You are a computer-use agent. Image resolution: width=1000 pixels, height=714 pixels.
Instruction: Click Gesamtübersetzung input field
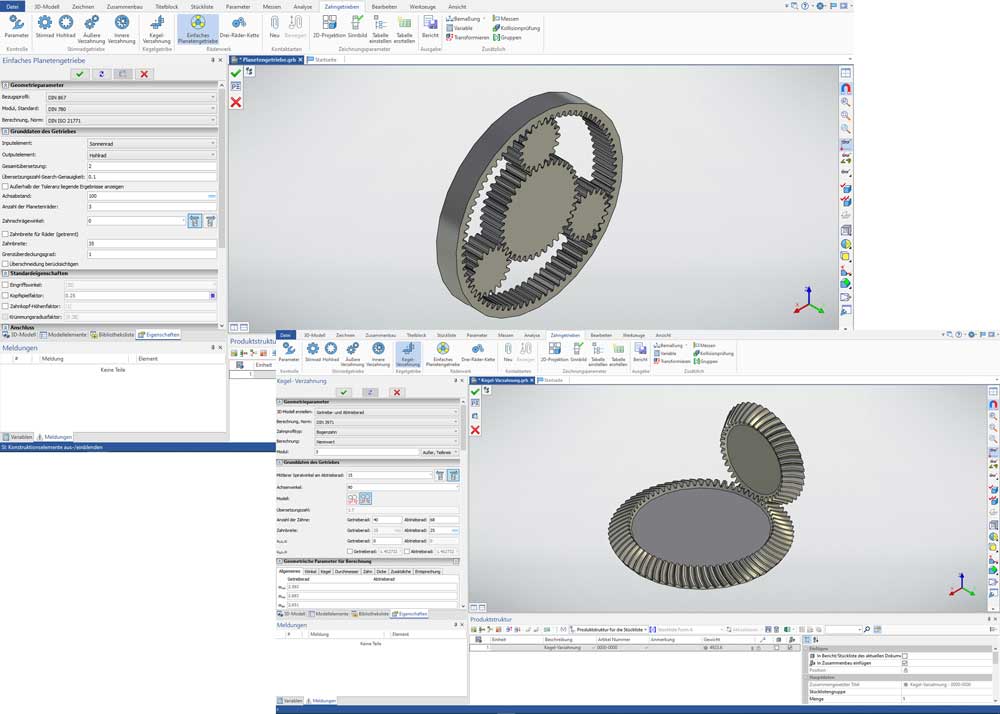pos(152,166)
